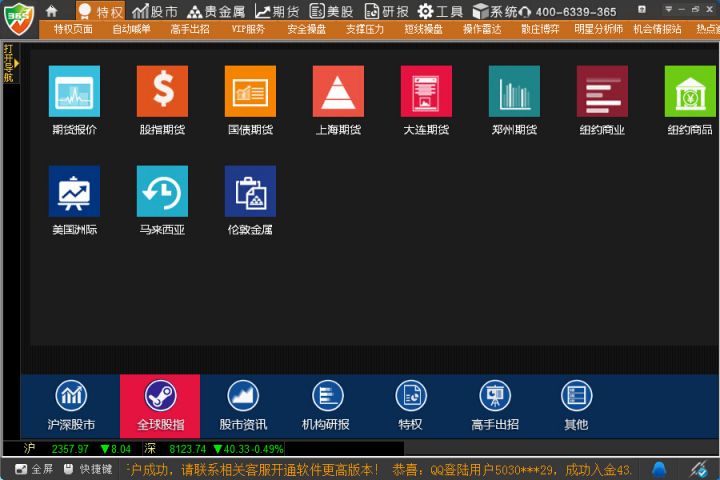Switch to 沪深股市 bottom tab

pyautogui.click(x=71, y=406)
